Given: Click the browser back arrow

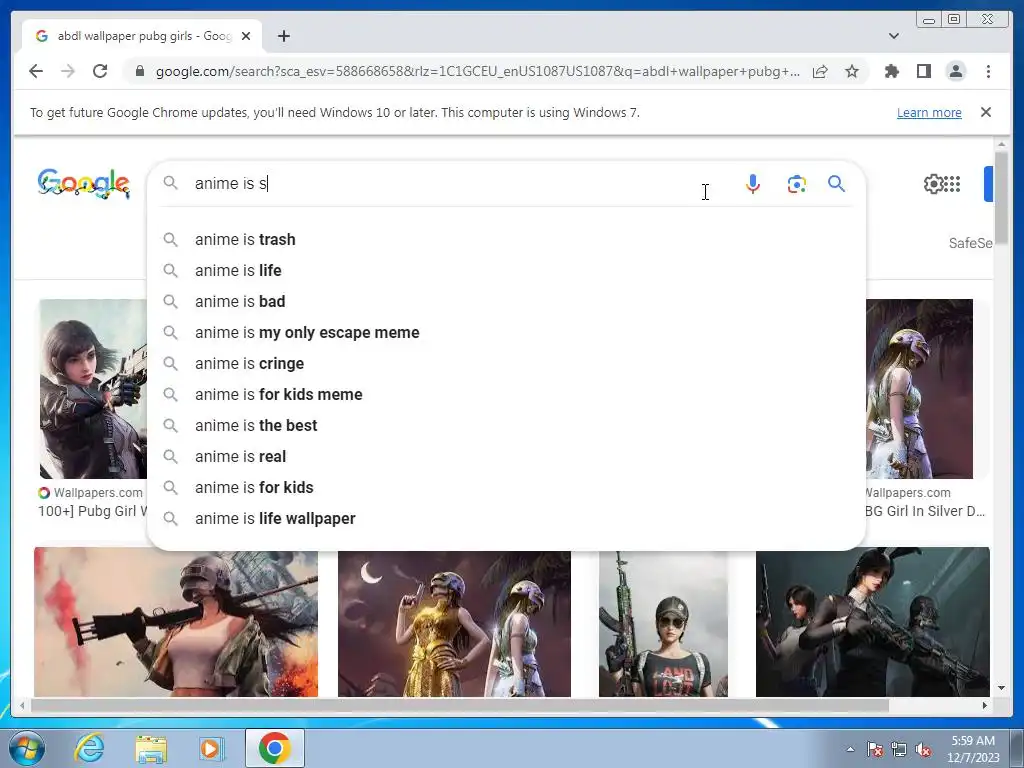Looking at the screenshot, I should pos(36,71).
